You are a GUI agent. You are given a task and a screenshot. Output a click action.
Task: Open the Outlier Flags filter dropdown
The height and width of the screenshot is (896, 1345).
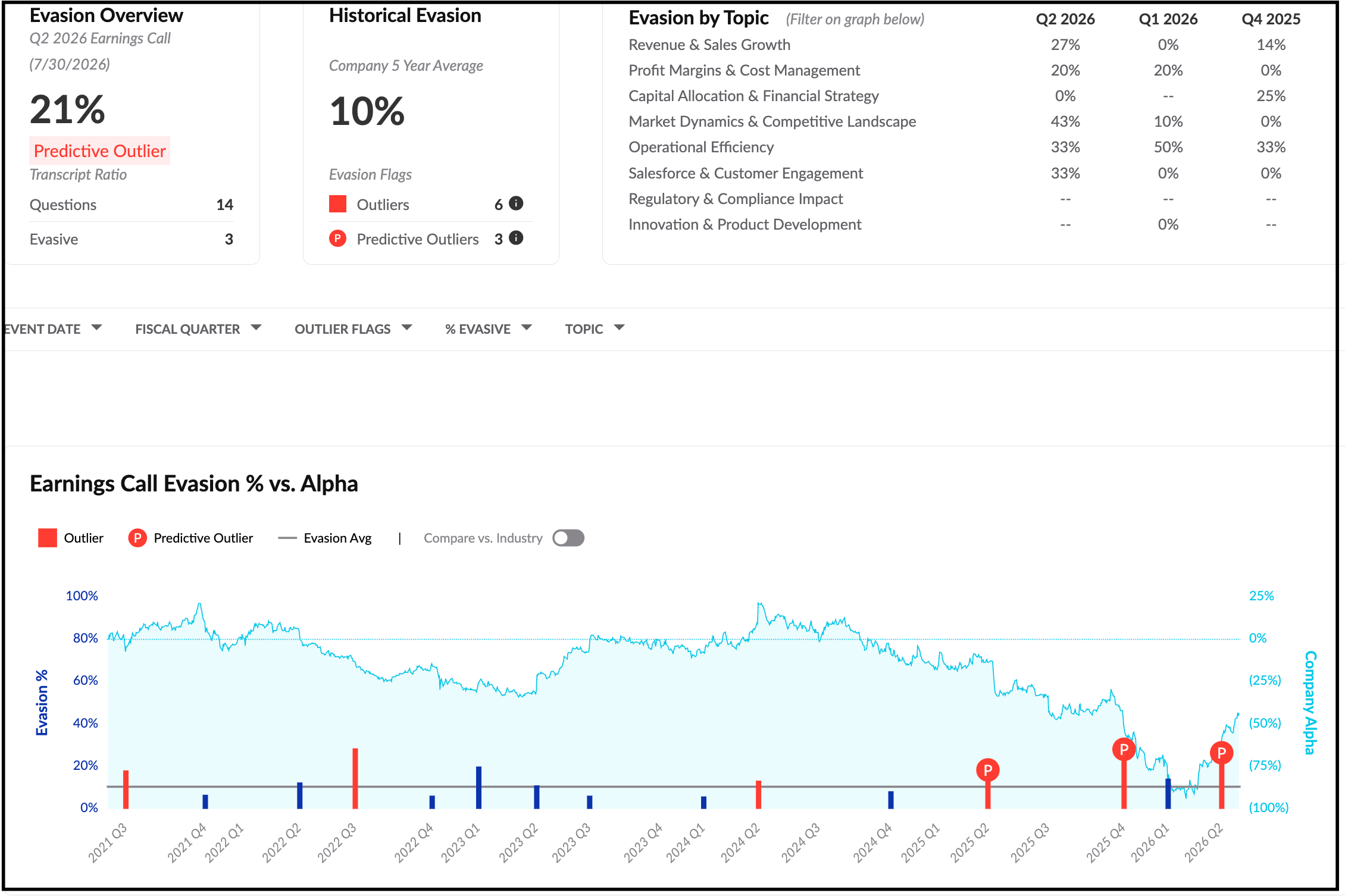pos(354,328)
